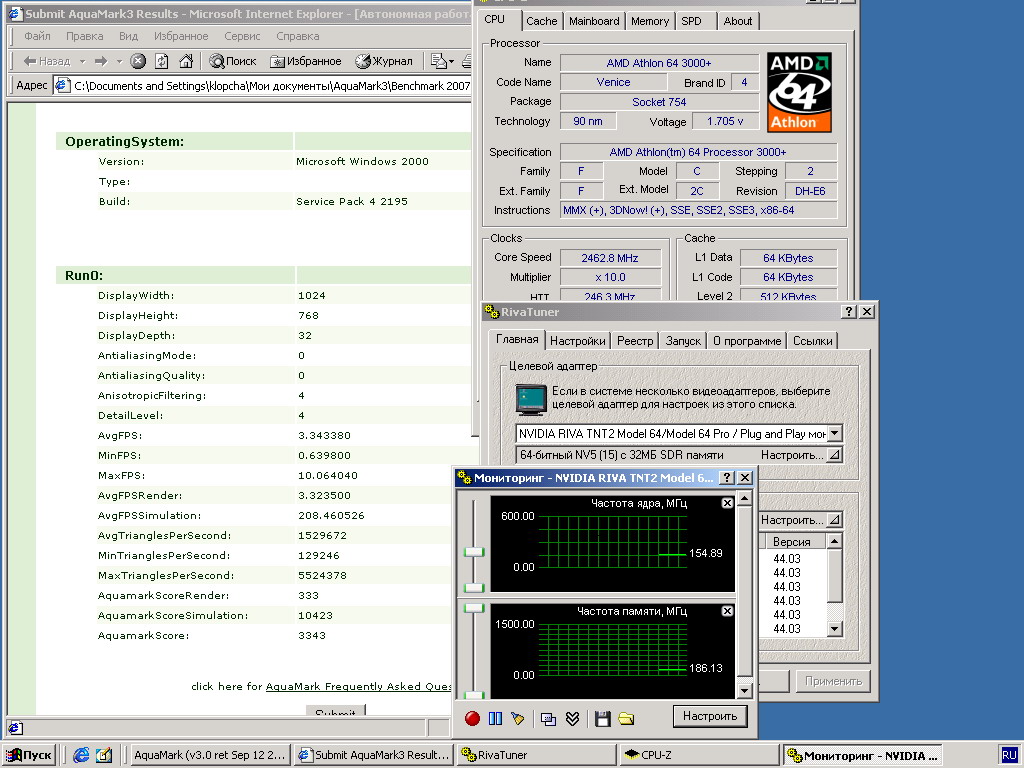Screen dimensions: 1024x768
Task: Switch to Mainboard tab in CPU-Z
Action: pyautogui.click(x=594, y=21)
